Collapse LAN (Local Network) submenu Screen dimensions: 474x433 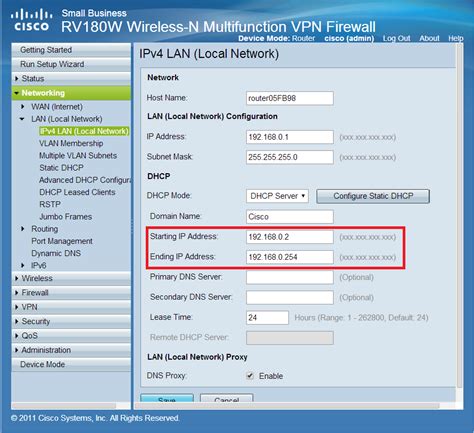click(66, 119)
